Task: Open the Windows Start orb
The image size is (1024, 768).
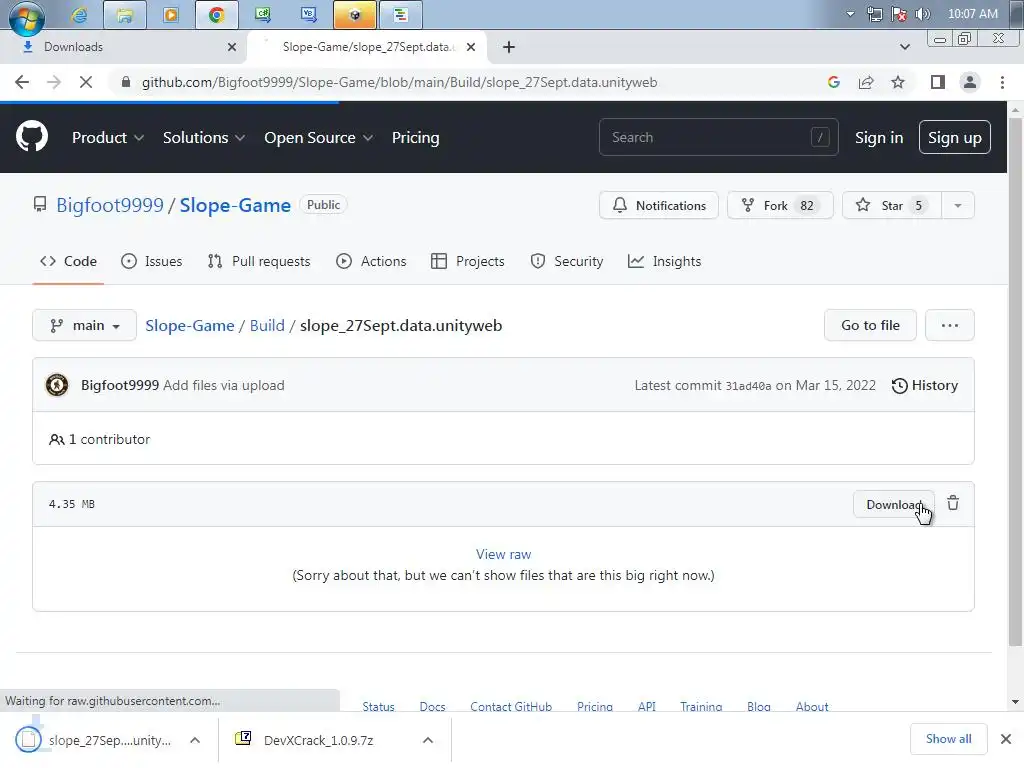Action: coord(26,16)
